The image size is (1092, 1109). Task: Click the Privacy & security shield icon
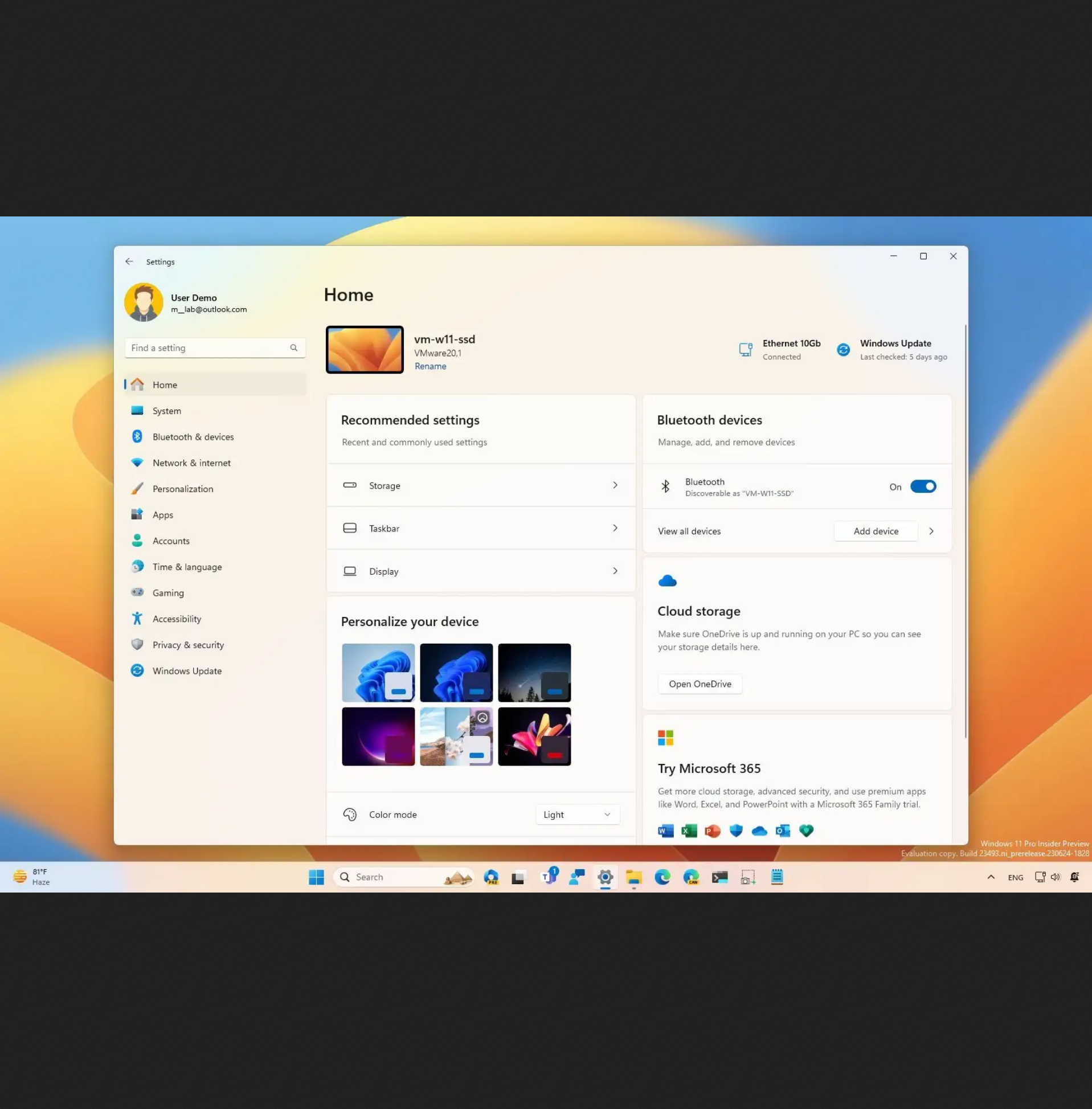137,645
